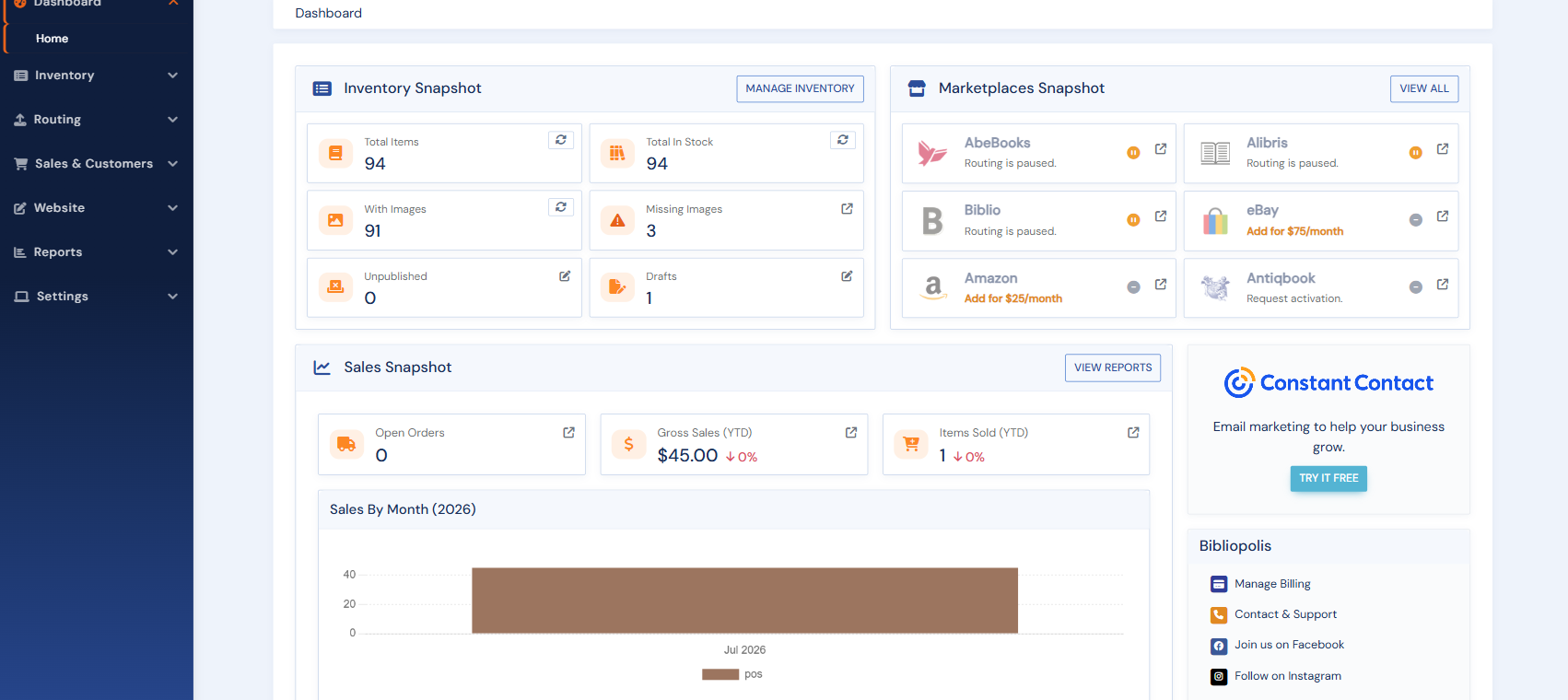
Task: Click the Missing Images warning icon
Action: (x=617, y=220)
